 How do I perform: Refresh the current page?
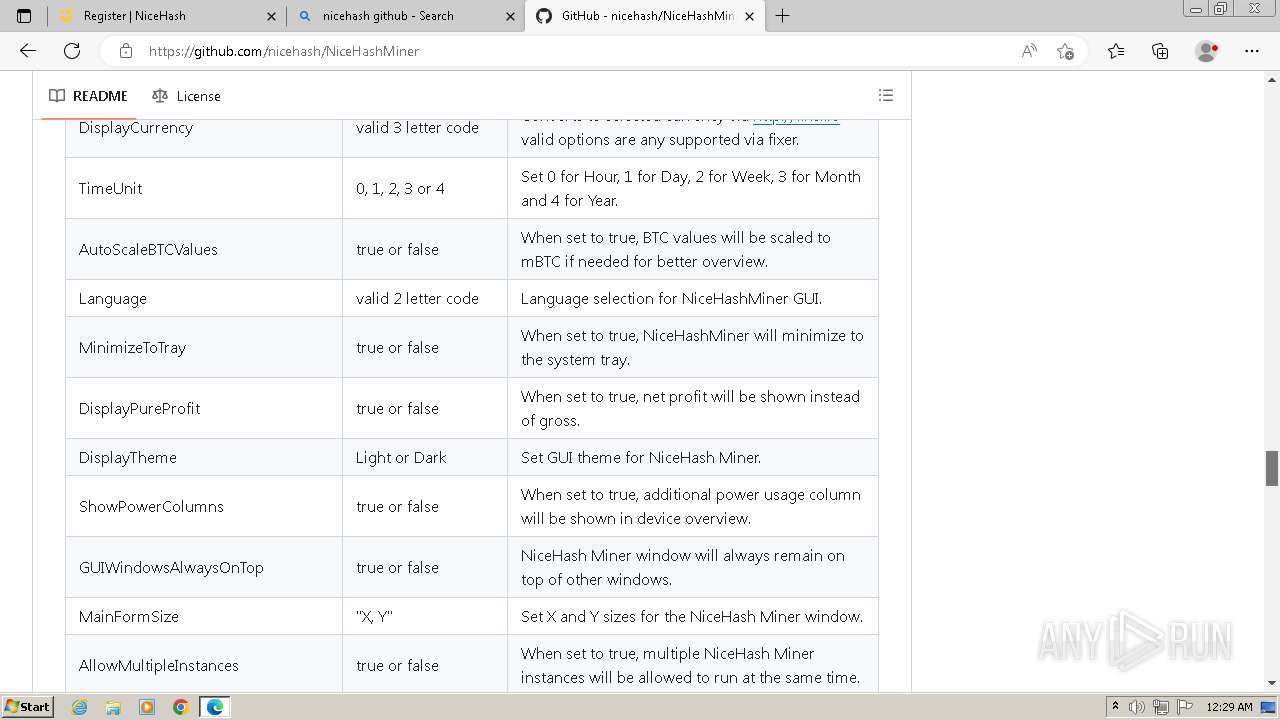72,51
